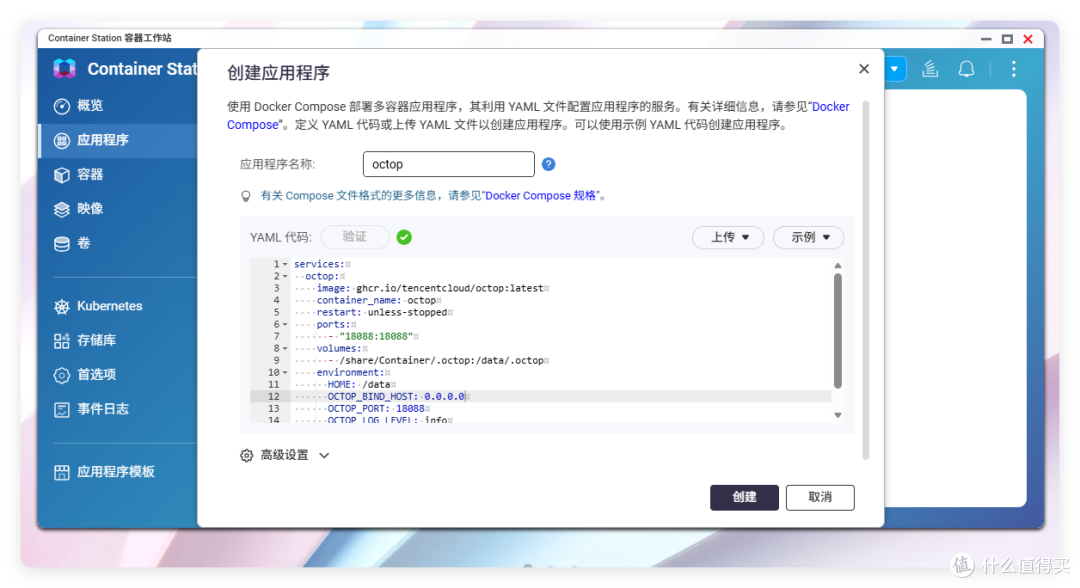
Task: Click the advanced settings gear icon
Action: pyautogui.click(x=247, y=456)
